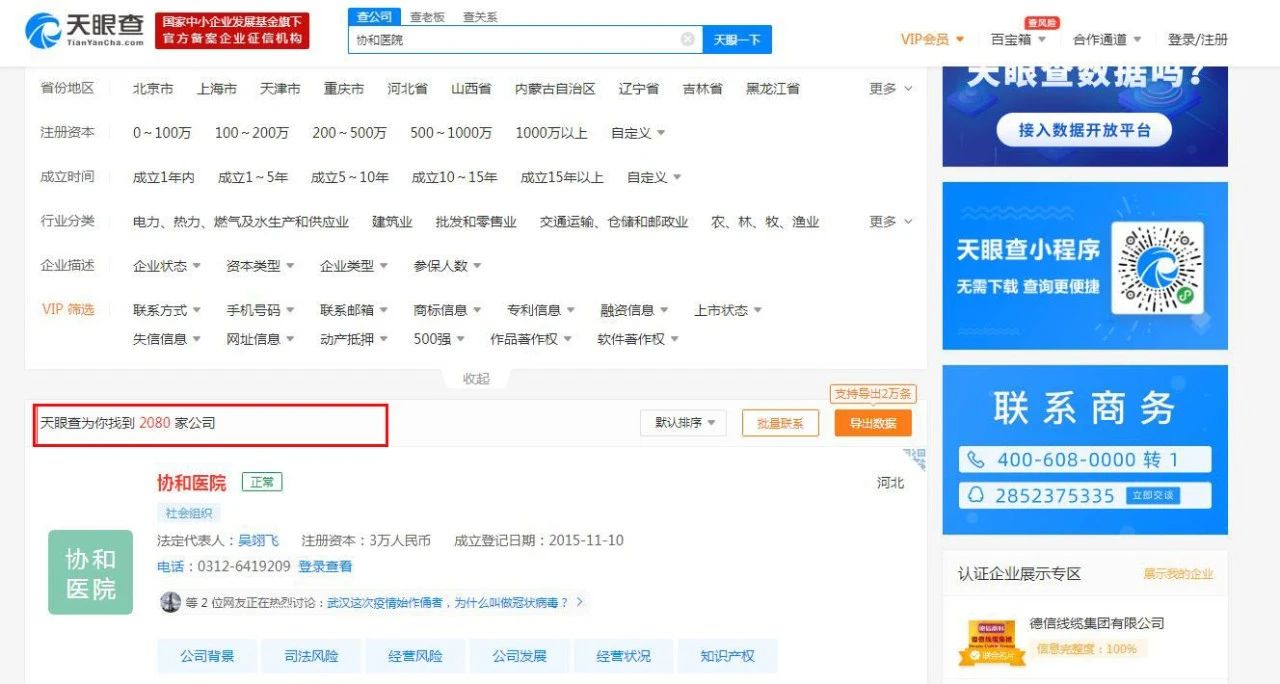The width and height of the screenshot is (1280, 684).
Task: Open the 知识产权 tab
Action: (727, 656)
